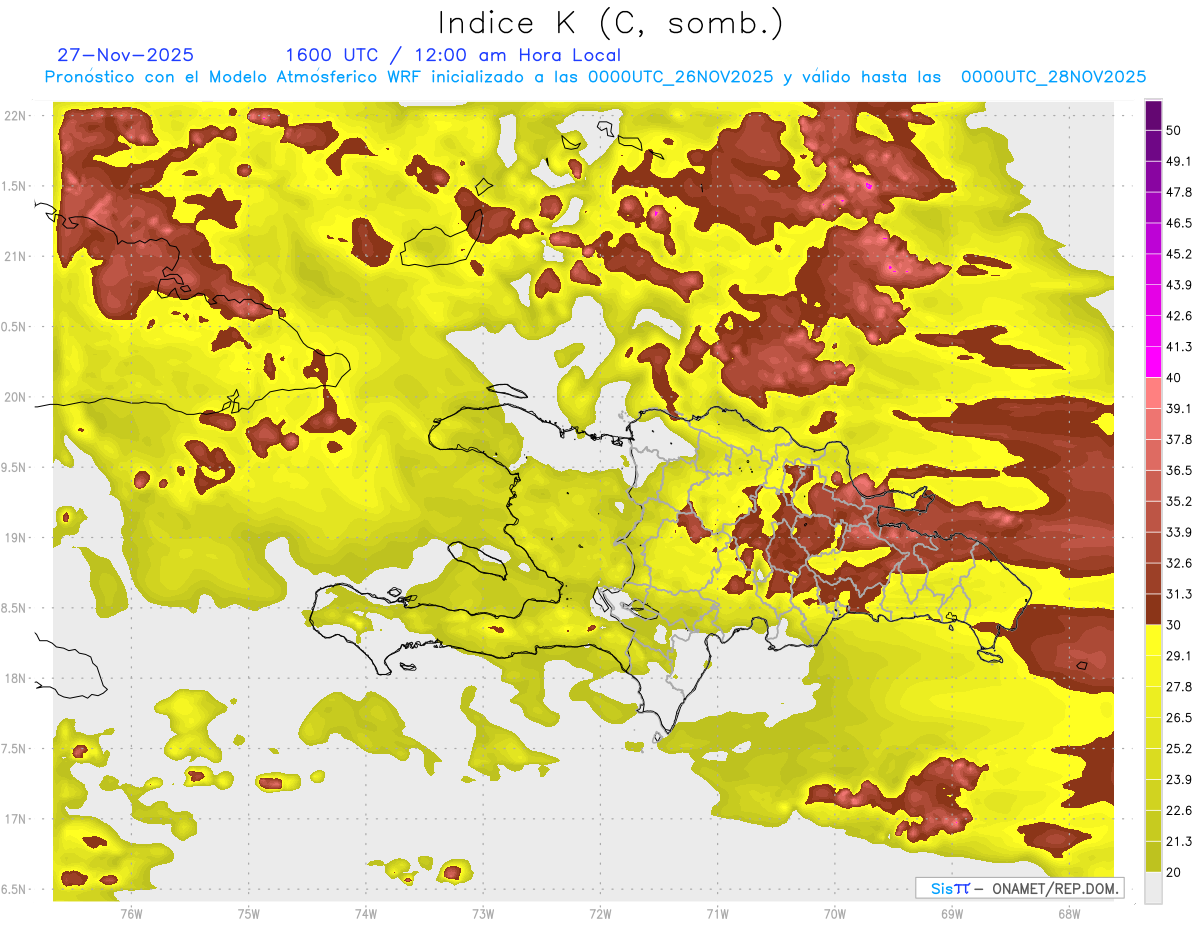
Task: Click the olive swatch between 20 and 21.3
Action: (x=1153, y=857)
